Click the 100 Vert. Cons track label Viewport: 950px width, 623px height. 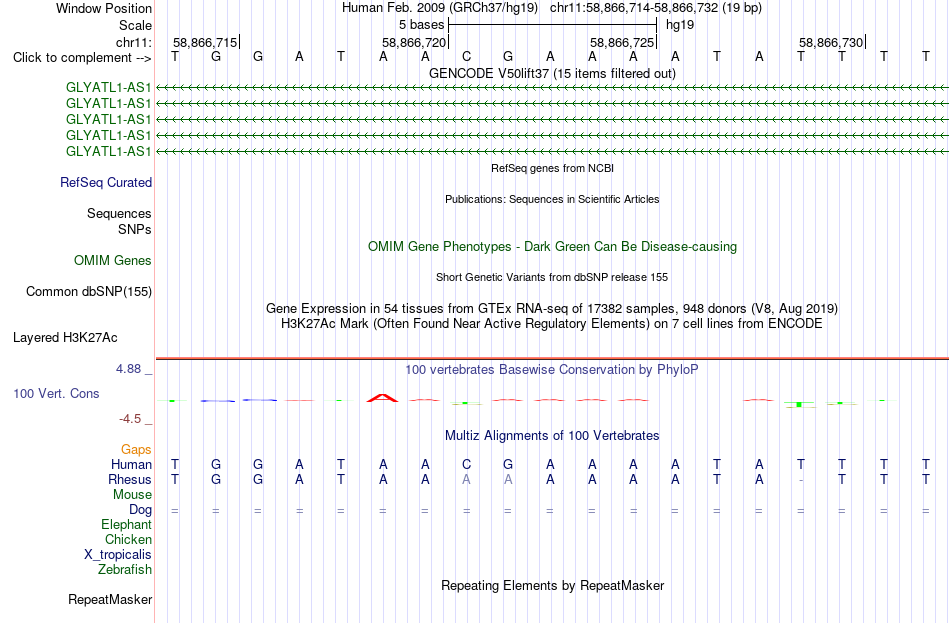(x=56, y=393)
